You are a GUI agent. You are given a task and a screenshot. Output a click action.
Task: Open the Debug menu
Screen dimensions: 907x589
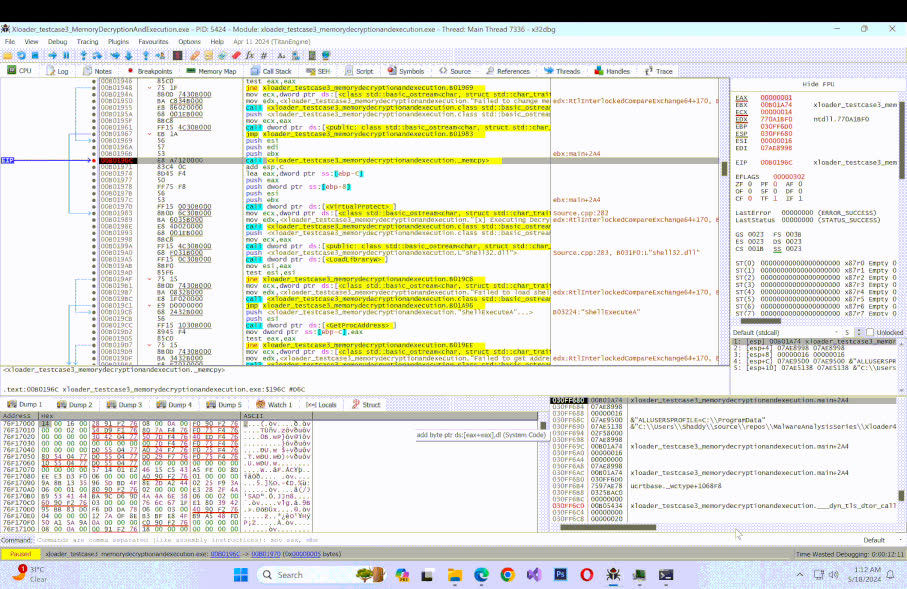point(57,42)
